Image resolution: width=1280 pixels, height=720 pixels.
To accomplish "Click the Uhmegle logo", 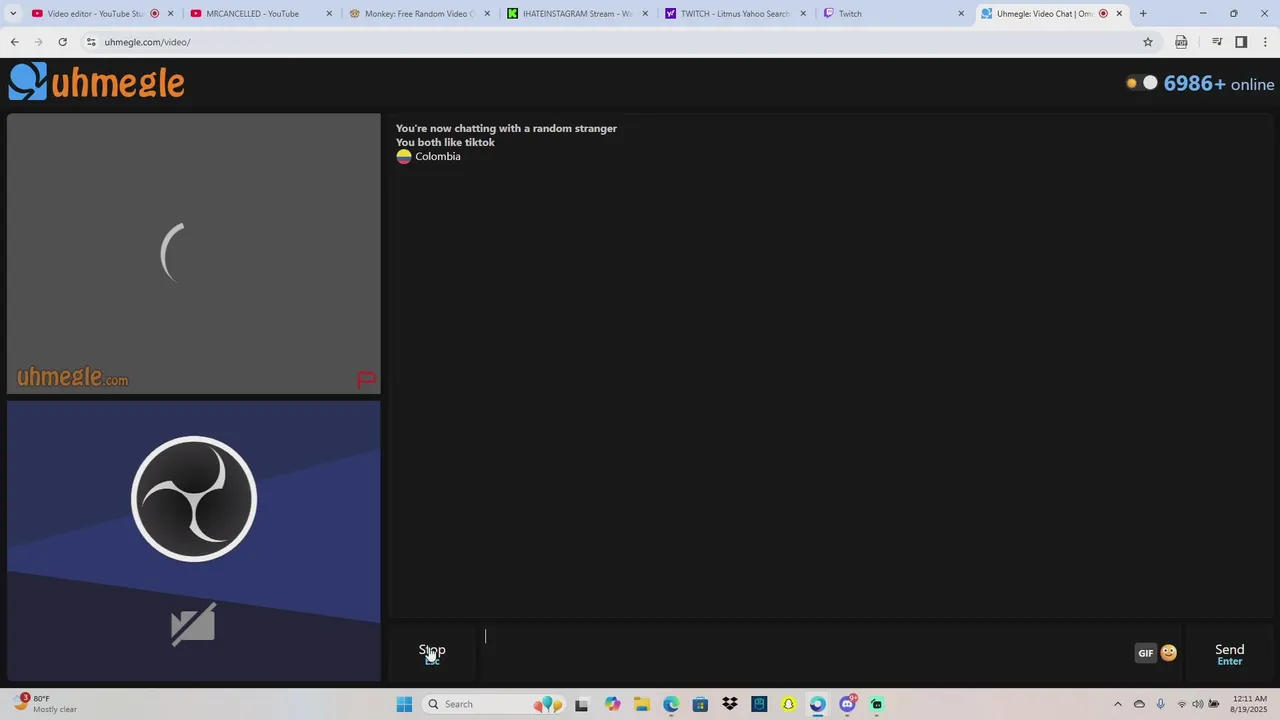I will coord(97,83).
